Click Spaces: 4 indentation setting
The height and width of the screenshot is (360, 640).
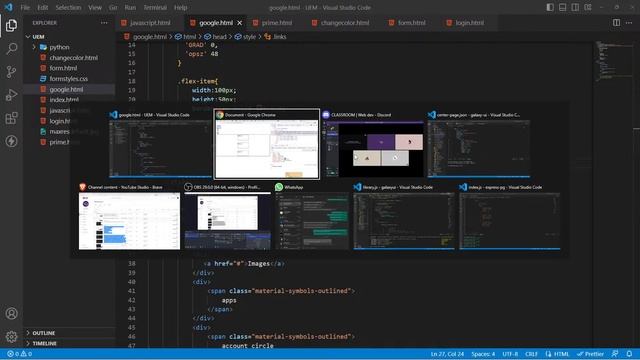483,354
